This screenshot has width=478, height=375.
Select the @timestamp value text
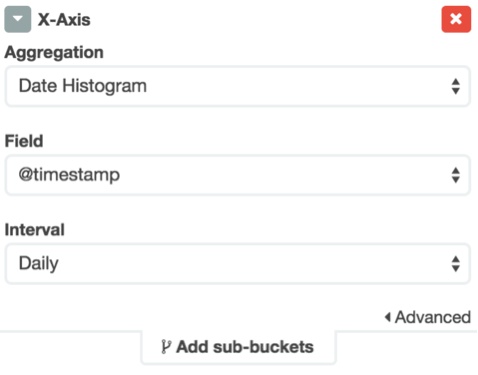[69, 175]
